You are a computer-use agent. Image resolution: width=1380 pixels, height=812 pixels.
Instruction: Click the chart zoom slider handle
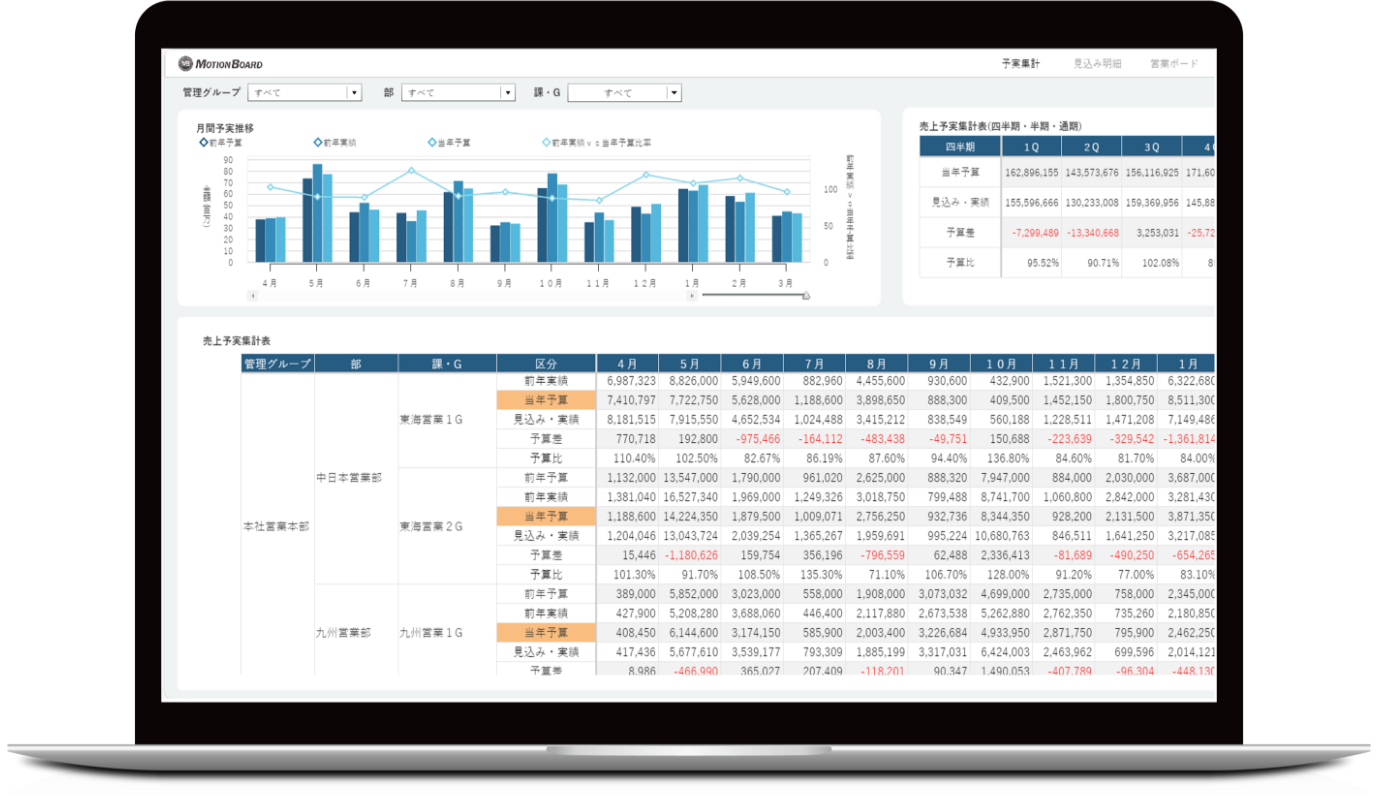[806, 296]
